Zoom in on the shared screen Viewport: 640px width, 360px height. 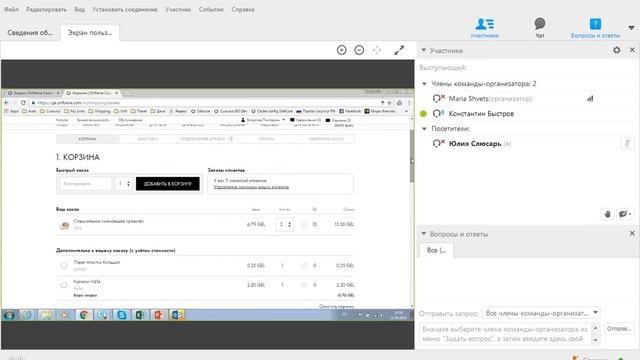click(342, 50)
